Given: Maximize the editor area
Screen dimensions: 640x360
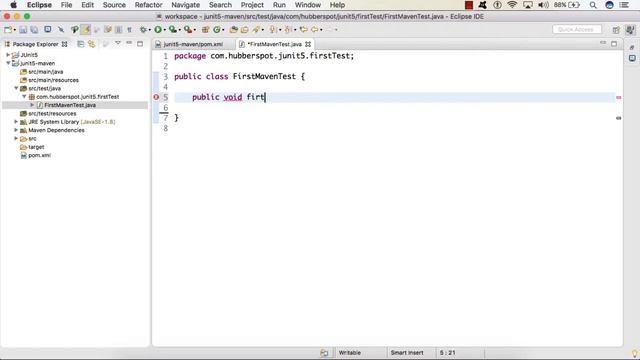Looking at the screenshot, I should [614, 43].
